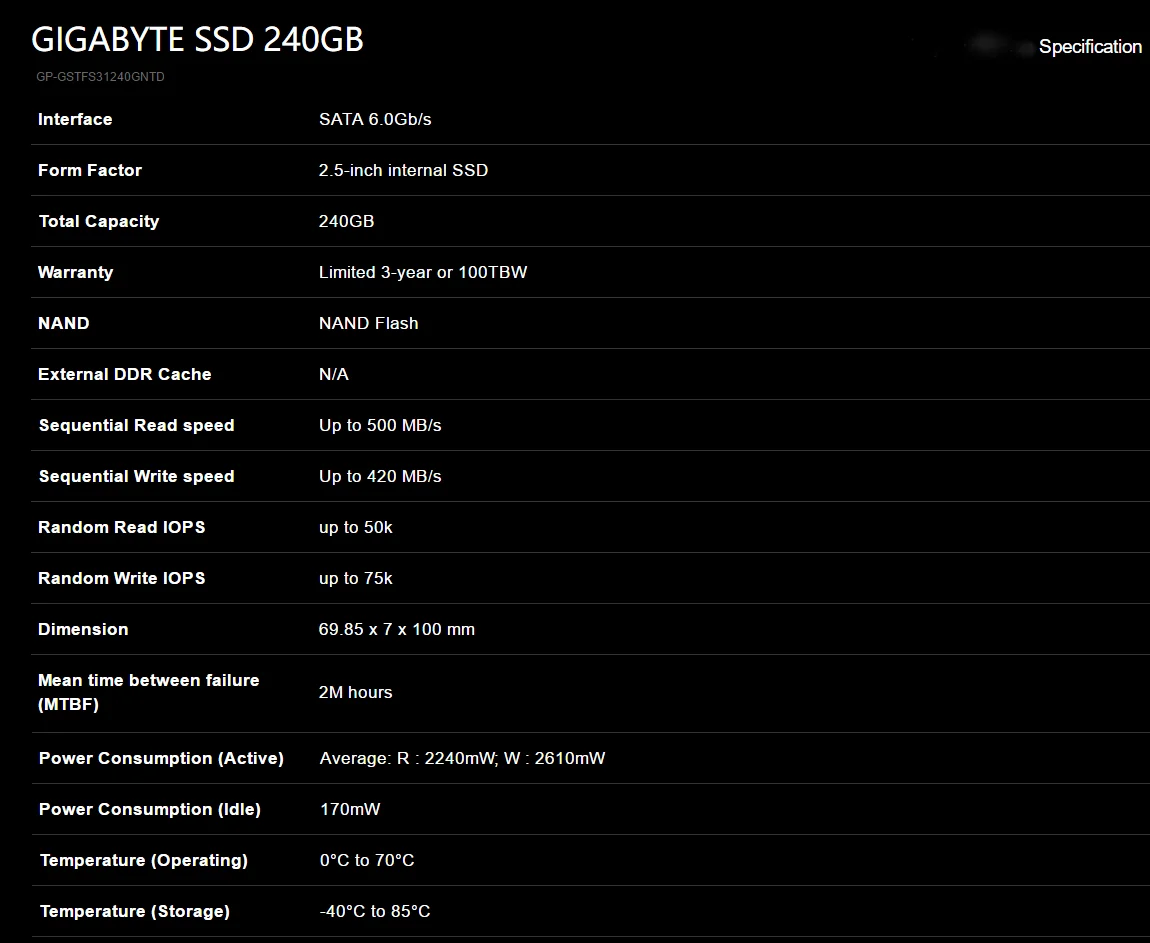Screen dimensions: 1150x943
Task: Click the 170mW idle power value
Action: click(349, 809)
